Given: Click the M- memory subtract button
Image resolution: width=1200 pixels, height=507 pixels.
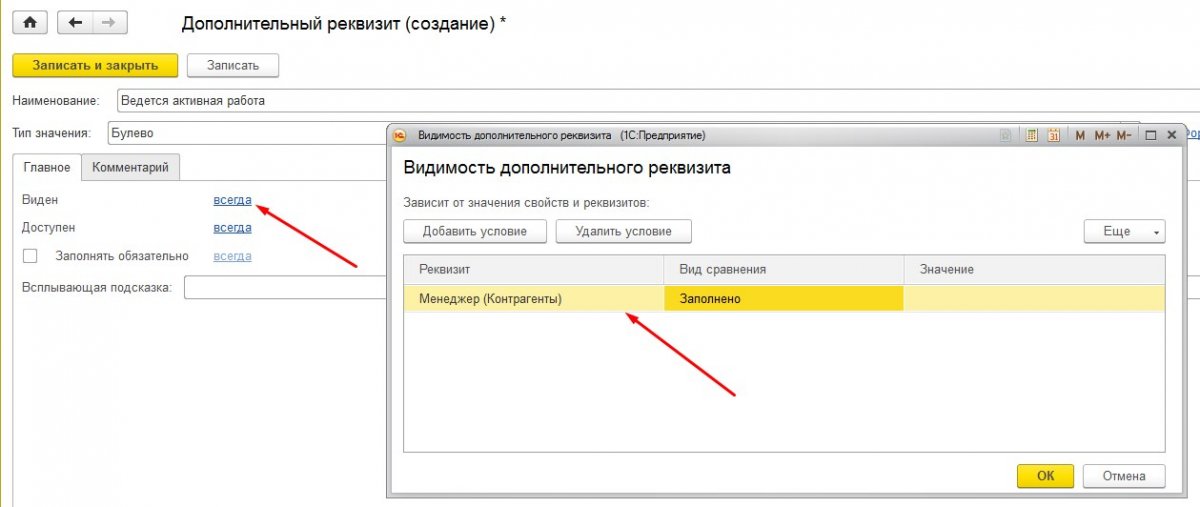Looking at the screenshot, I should tap(1124, 135).
